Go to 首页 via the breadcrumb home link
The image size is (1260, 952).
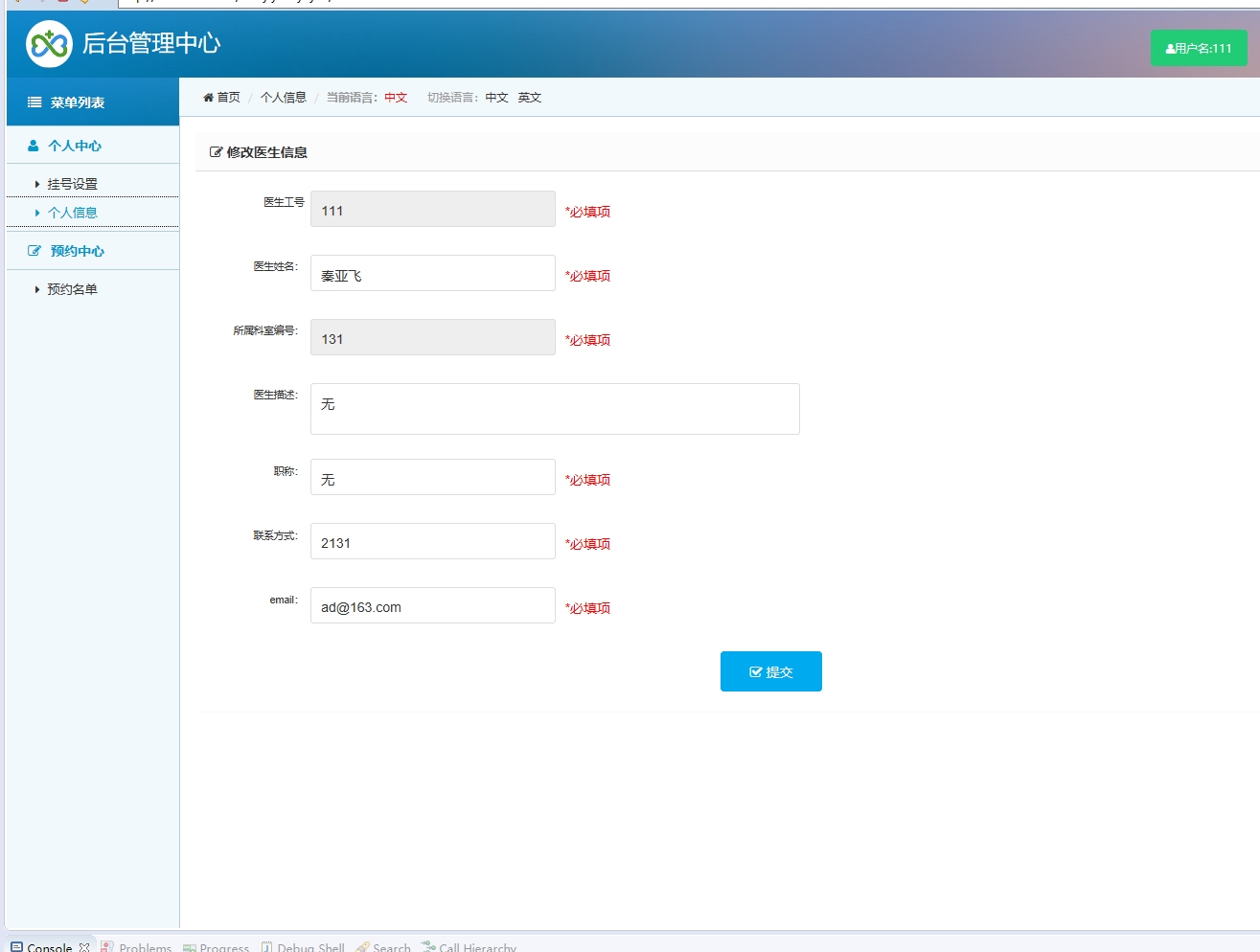coord(221,98)
